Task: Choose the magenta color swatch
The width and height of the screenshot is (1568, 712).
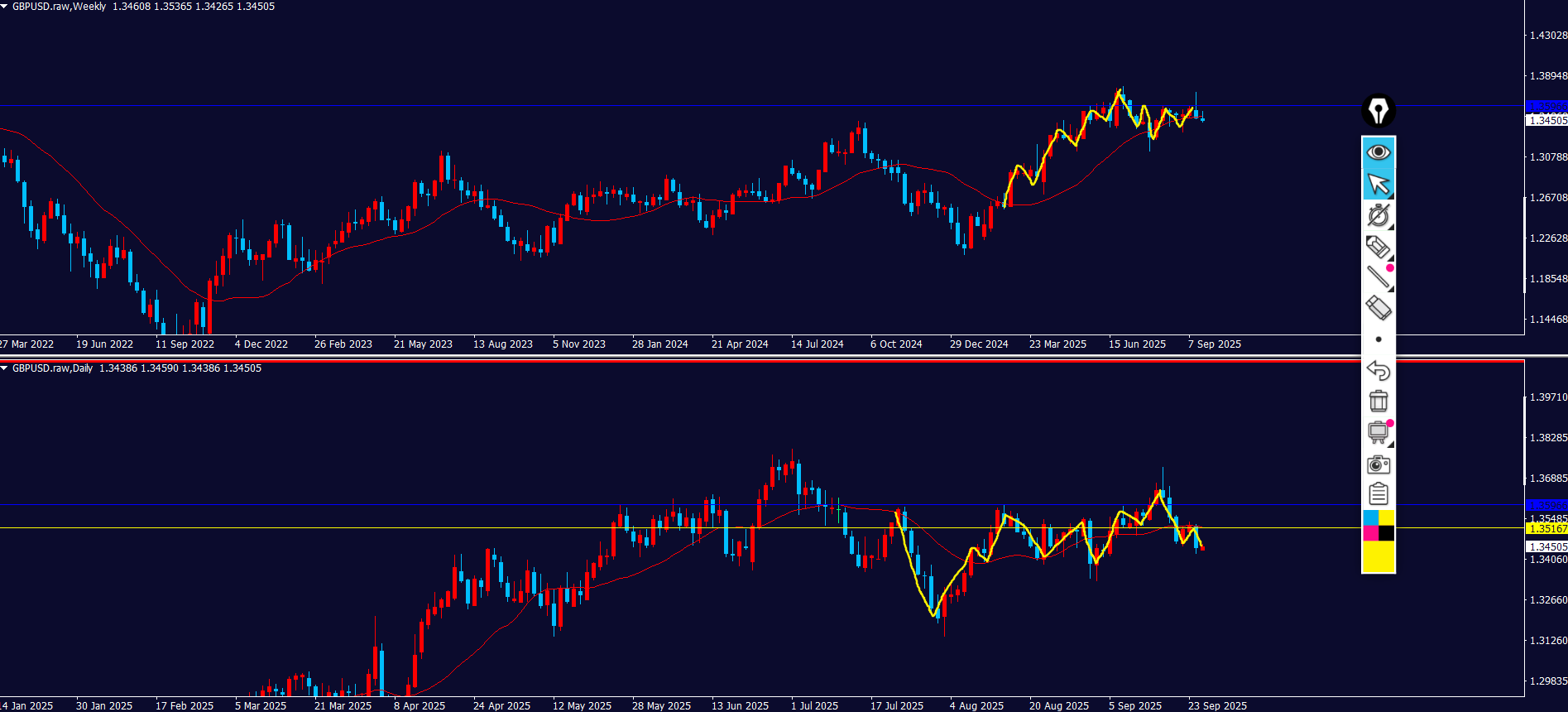Action: (x=1370, y=533)
